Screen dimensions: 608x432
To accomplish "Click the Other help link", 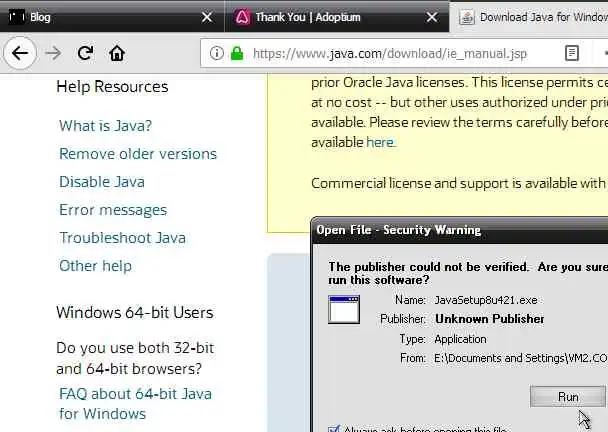I will pos(95,266).
